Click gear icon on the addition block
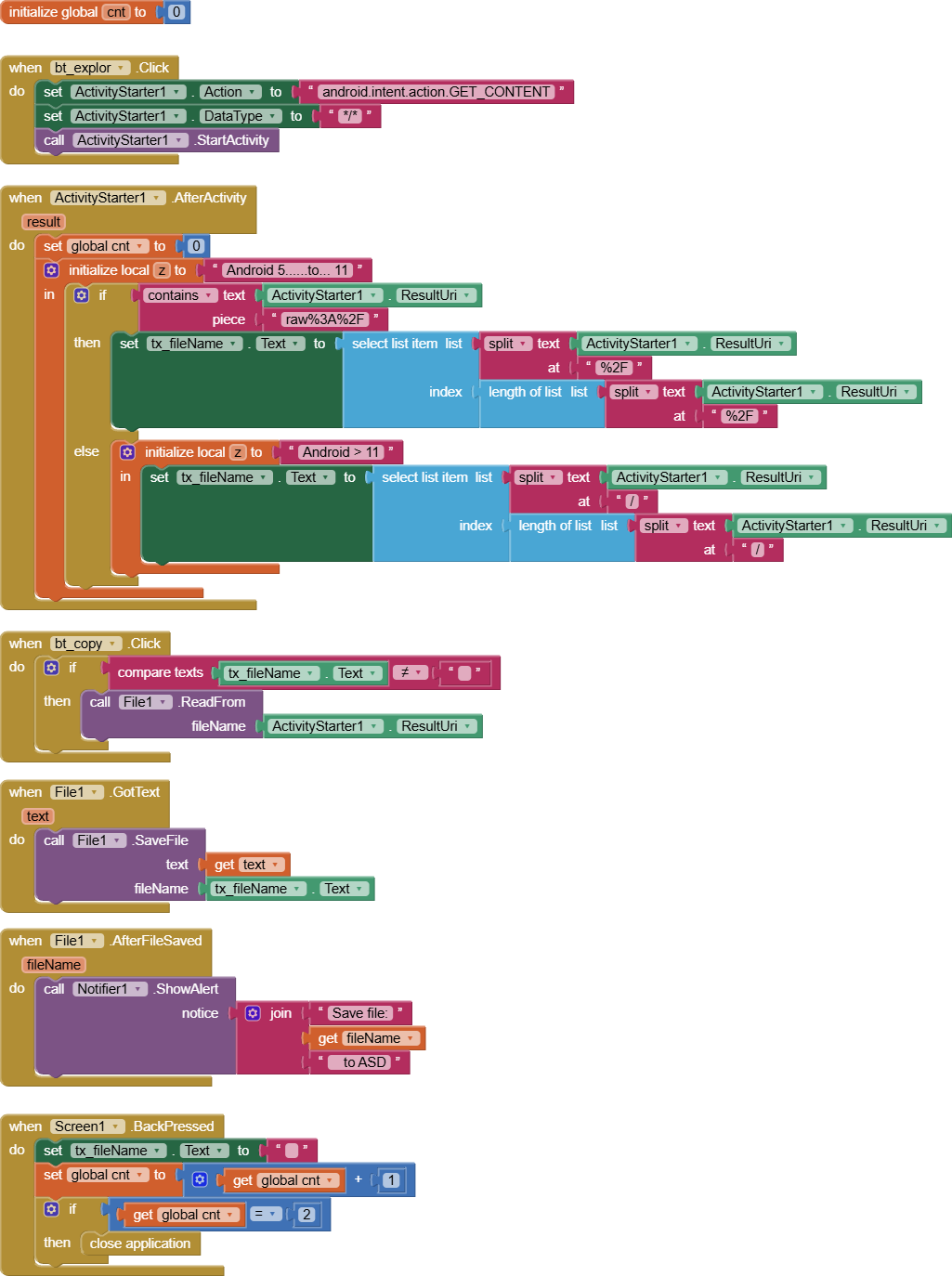952x1276 pixels. point(200,1179)
